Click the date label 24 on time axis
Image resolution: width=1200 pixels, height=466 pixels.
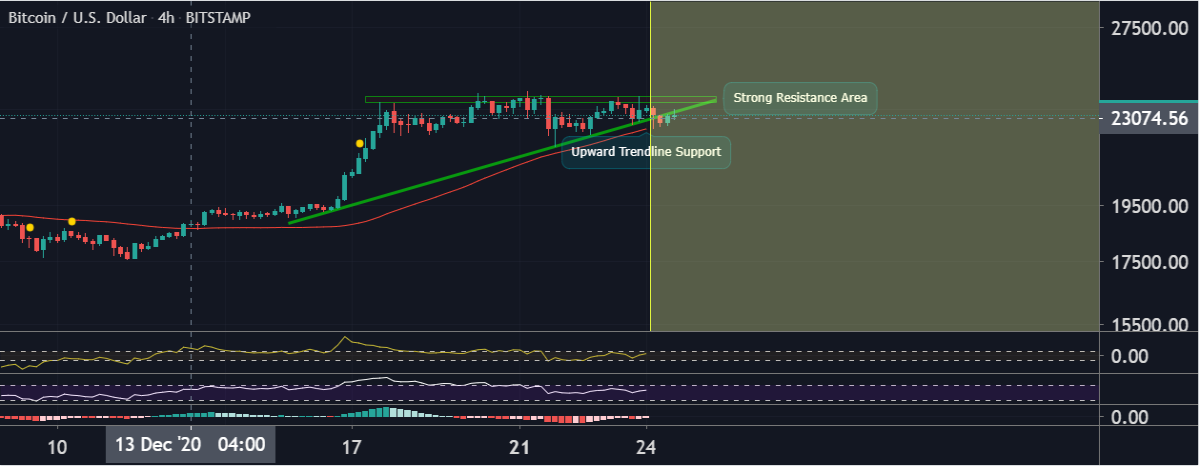click(647, 446)
